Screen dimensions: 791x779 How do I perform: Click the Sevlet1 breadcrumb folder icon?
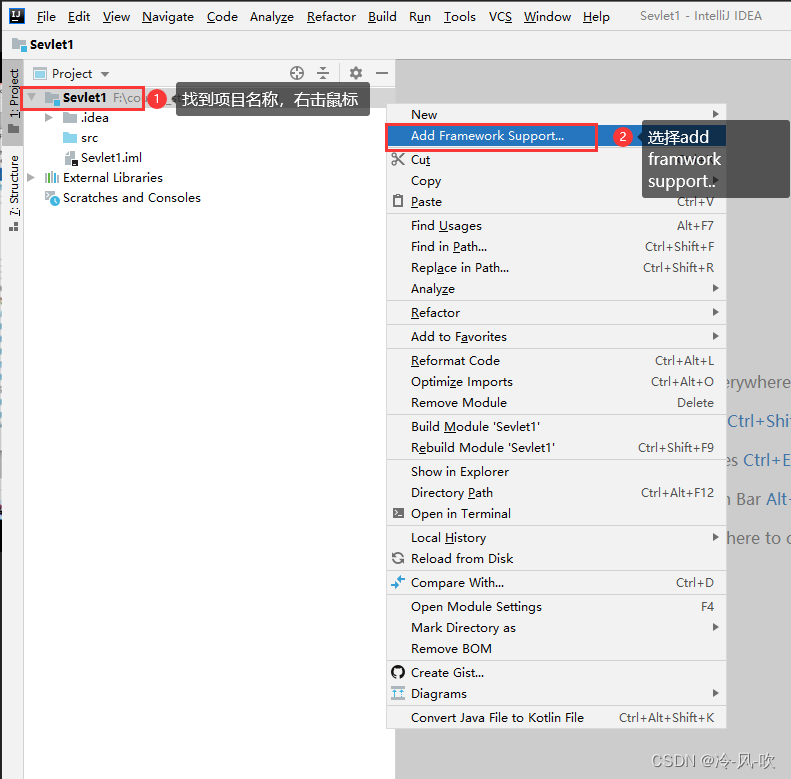tap(19, 44)
